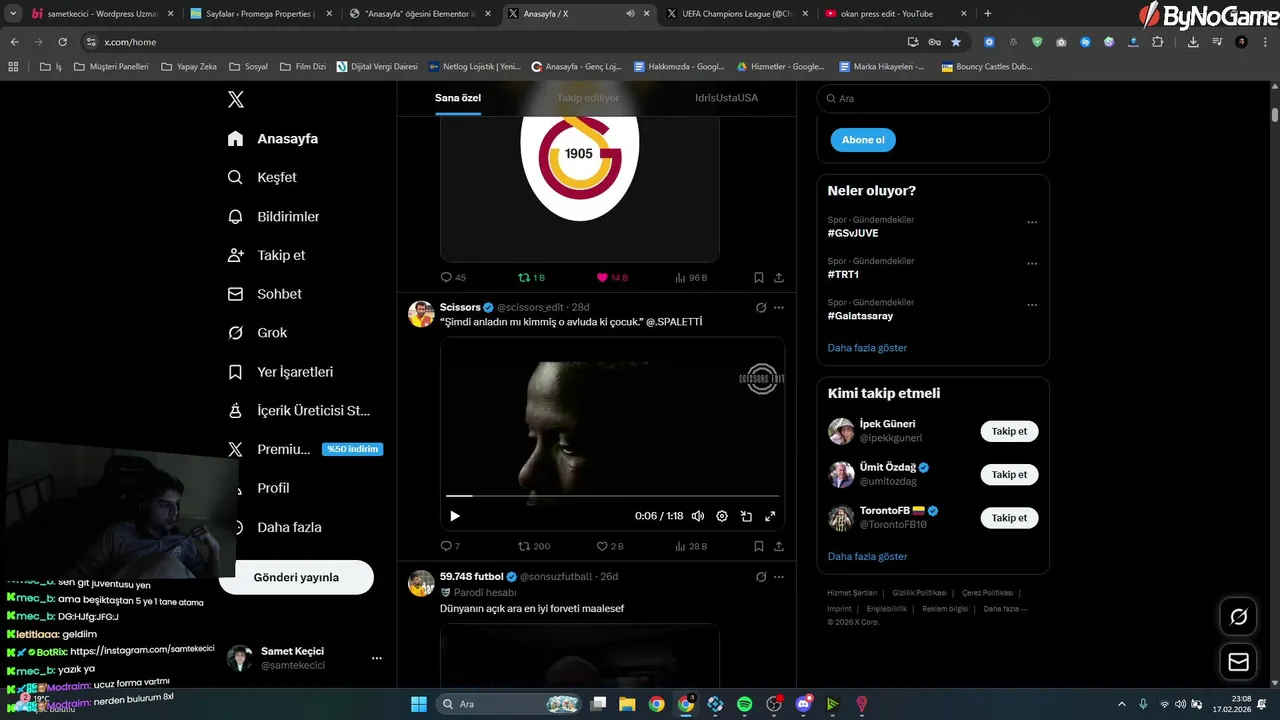This screenshot has height=720, width=1280.
Task: Open Premium with %50 indirim
Action: point(305,449)
